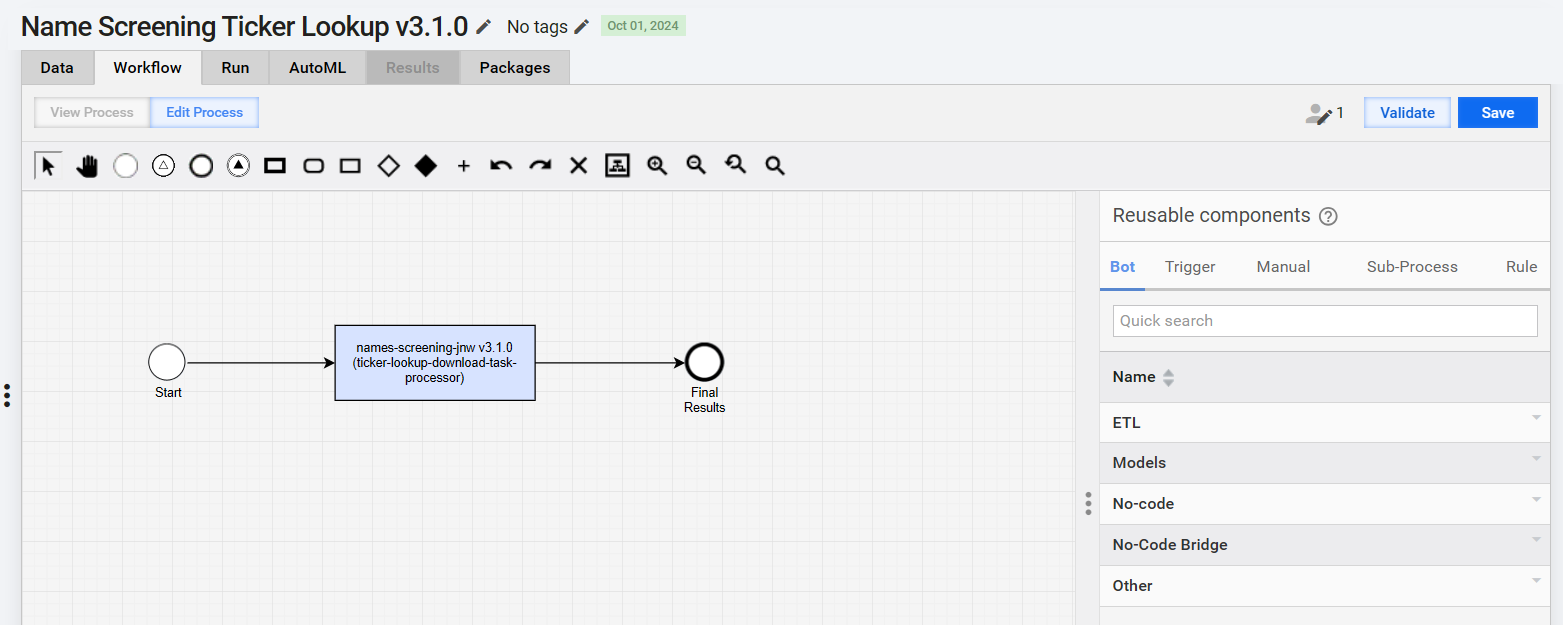This screenshot has width=1563, height=625.
Task: Undo the last workflow edit
Action: pos(501,166)
